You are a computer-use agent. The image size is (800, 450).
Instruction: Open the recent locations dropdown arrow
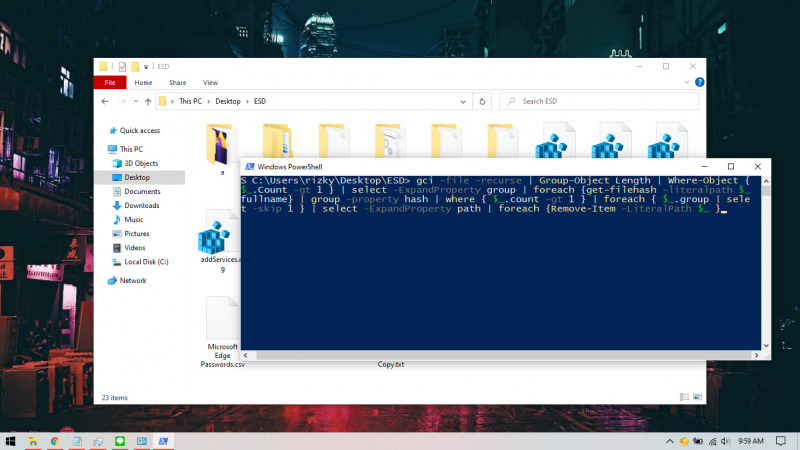[x=136, y=102]
